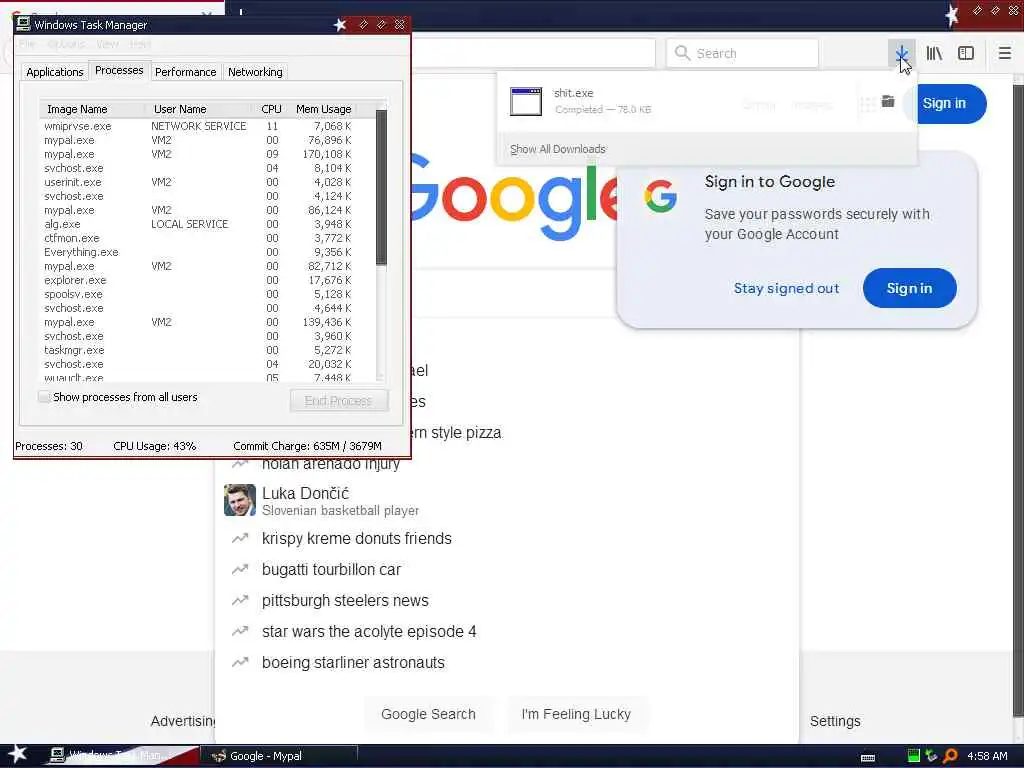
Task: Choose star wars the acolyte episode 4 suggestion
Action: 369,632
